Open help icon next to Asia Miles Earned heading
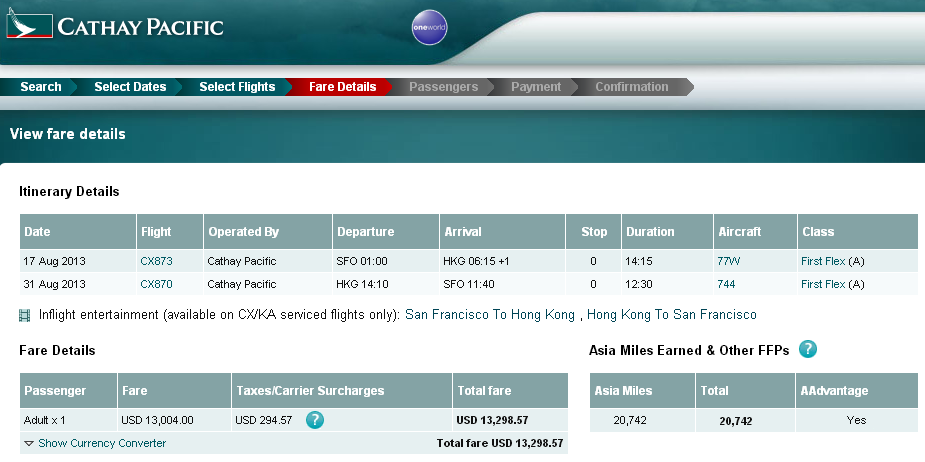The image size is (925, 462). 808,349
